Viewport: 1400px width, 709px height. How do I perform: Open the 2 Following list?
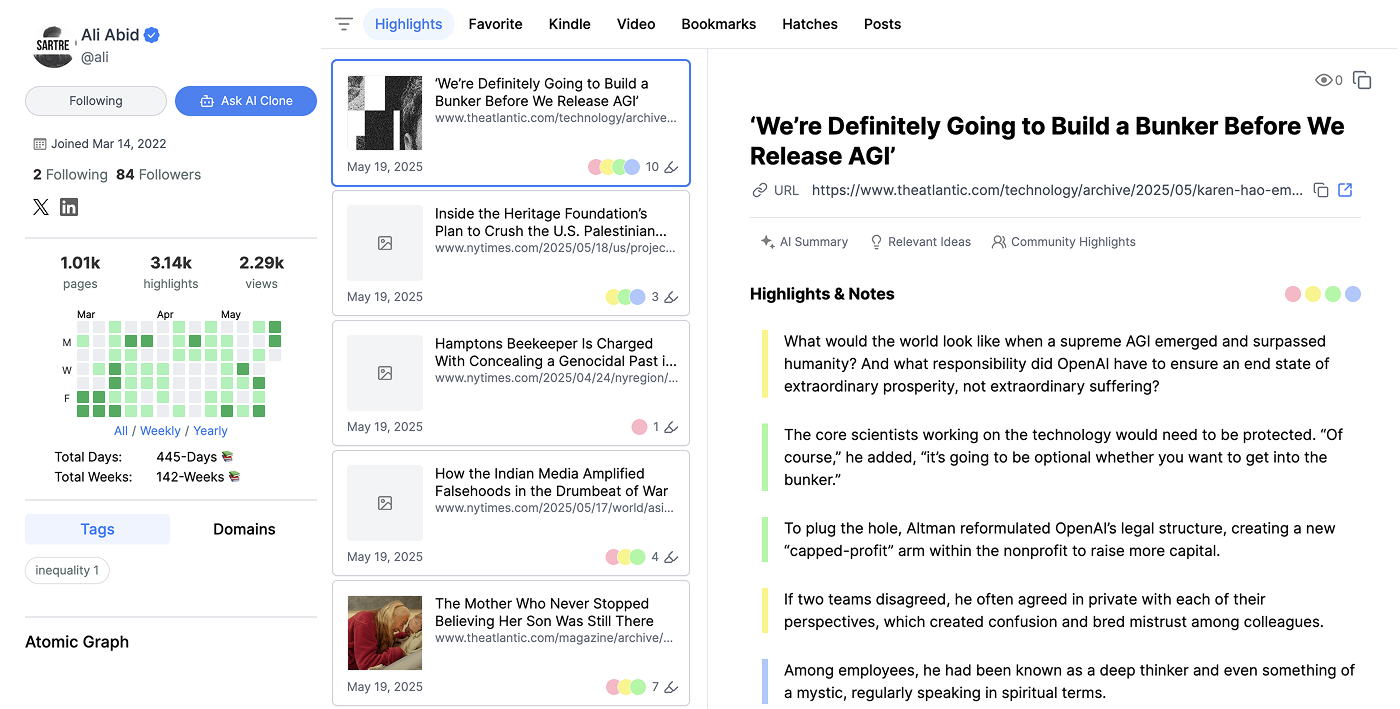70,174
